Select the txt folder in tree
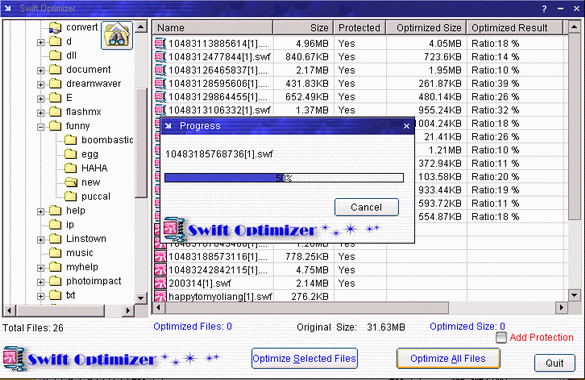Screen dimensions: 585x380 71,295
